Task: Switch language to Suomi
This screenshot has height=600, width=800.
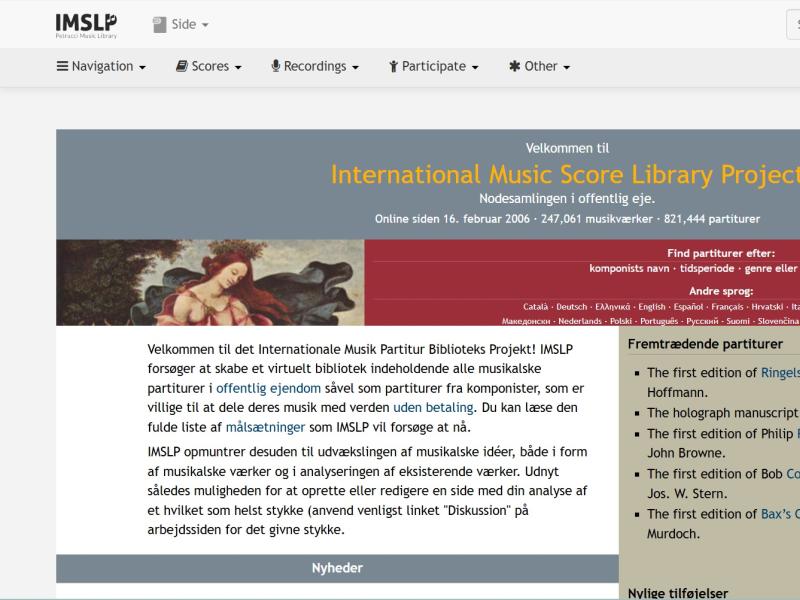Action: [738, 321]
